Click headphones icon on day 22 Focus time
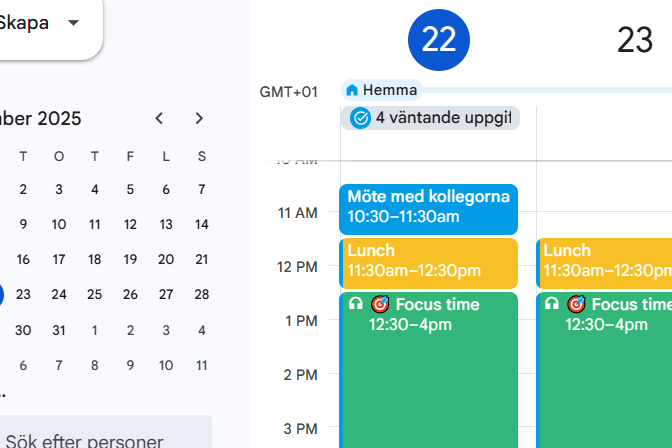This screenshot has height=448, width=672. tap(356, 304)
